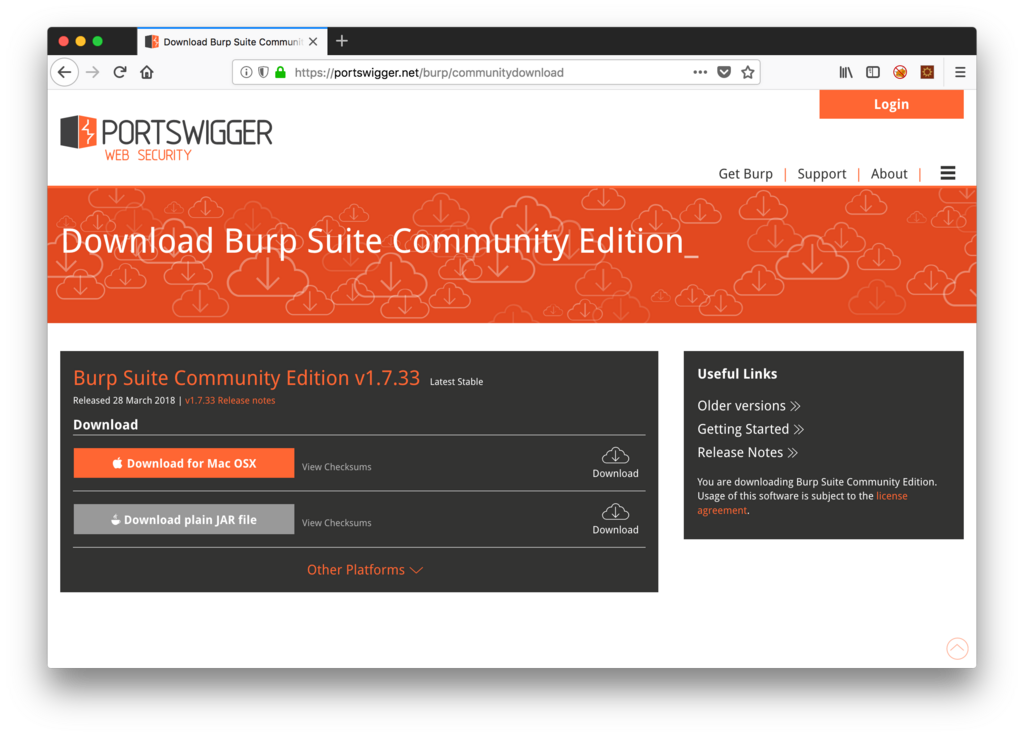The height and width of the screenshot is (736, 1024).
Task: Open the About menu item
Action: 889,174
